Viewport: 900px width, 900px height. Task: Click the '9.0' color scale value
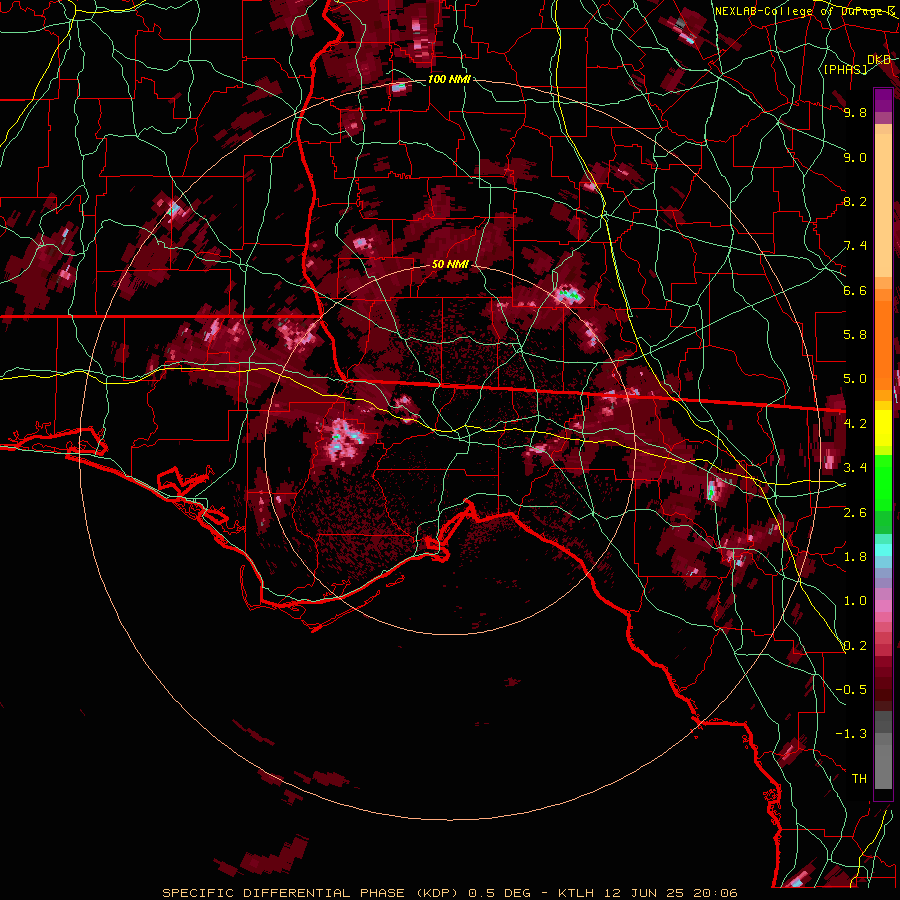pyautogui.click(x=855, y=157)
